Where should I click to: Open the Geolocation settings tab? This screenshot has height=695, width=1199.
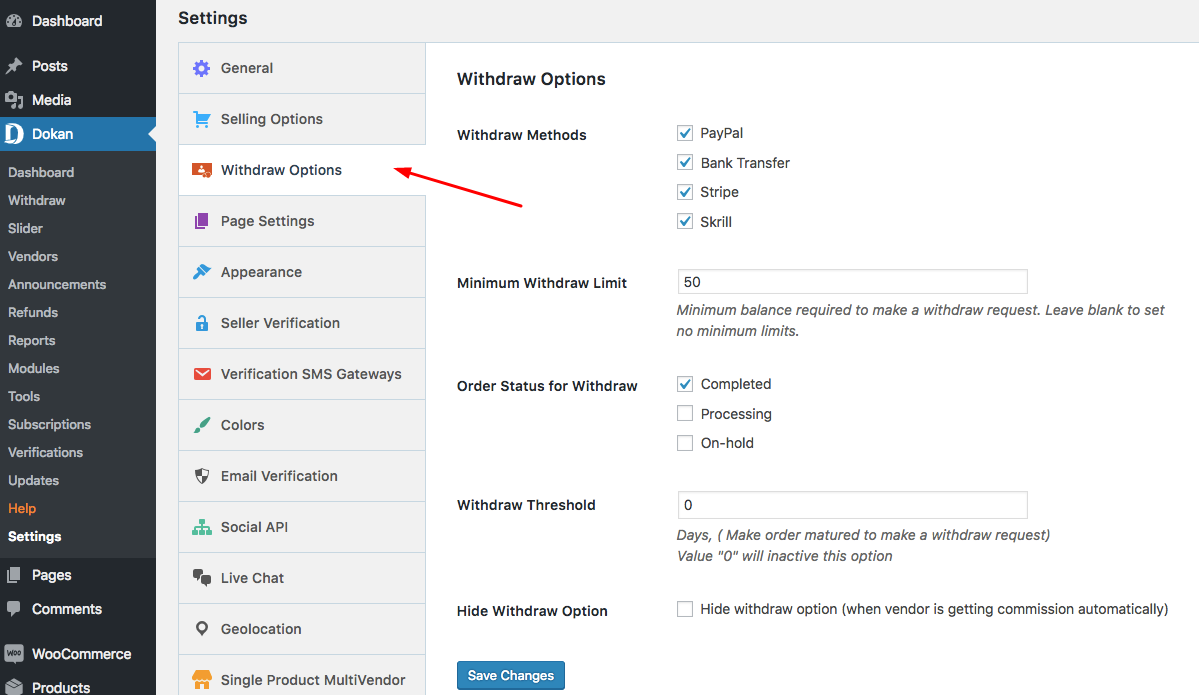[302, 628]
